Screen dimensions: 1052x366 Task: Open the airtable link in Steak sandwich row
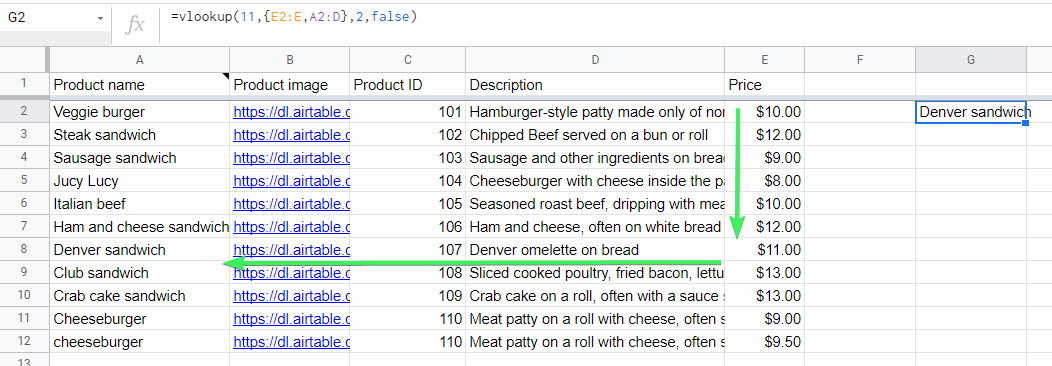(291, 135)
